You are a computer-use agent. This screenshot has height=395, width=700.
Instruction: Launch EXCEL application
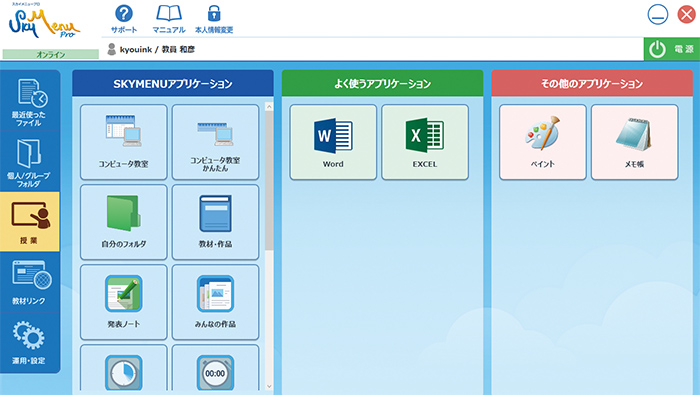(425, 142)
